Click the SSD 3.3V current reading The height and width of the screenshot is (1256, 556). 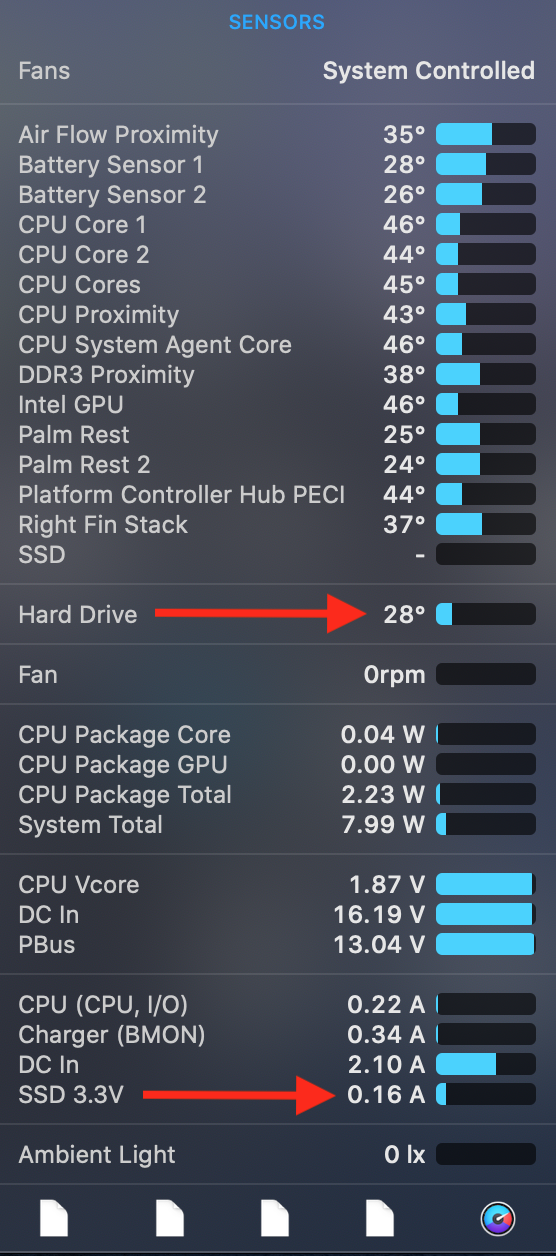point(386,1094)
